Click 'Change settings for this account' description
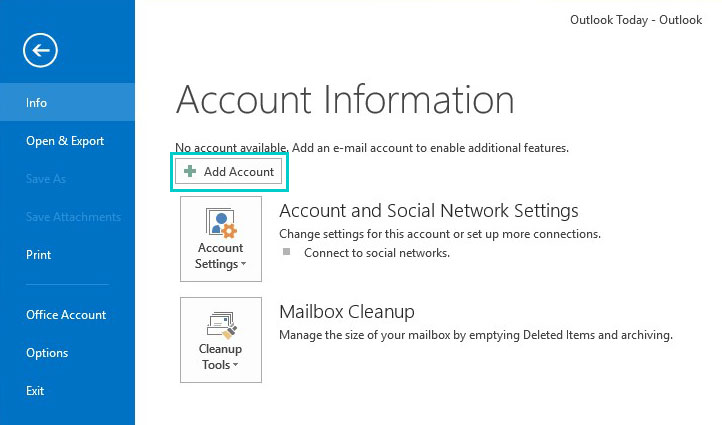Image resolution: width=722 pixels, height=425 pixels. (440, 234)
